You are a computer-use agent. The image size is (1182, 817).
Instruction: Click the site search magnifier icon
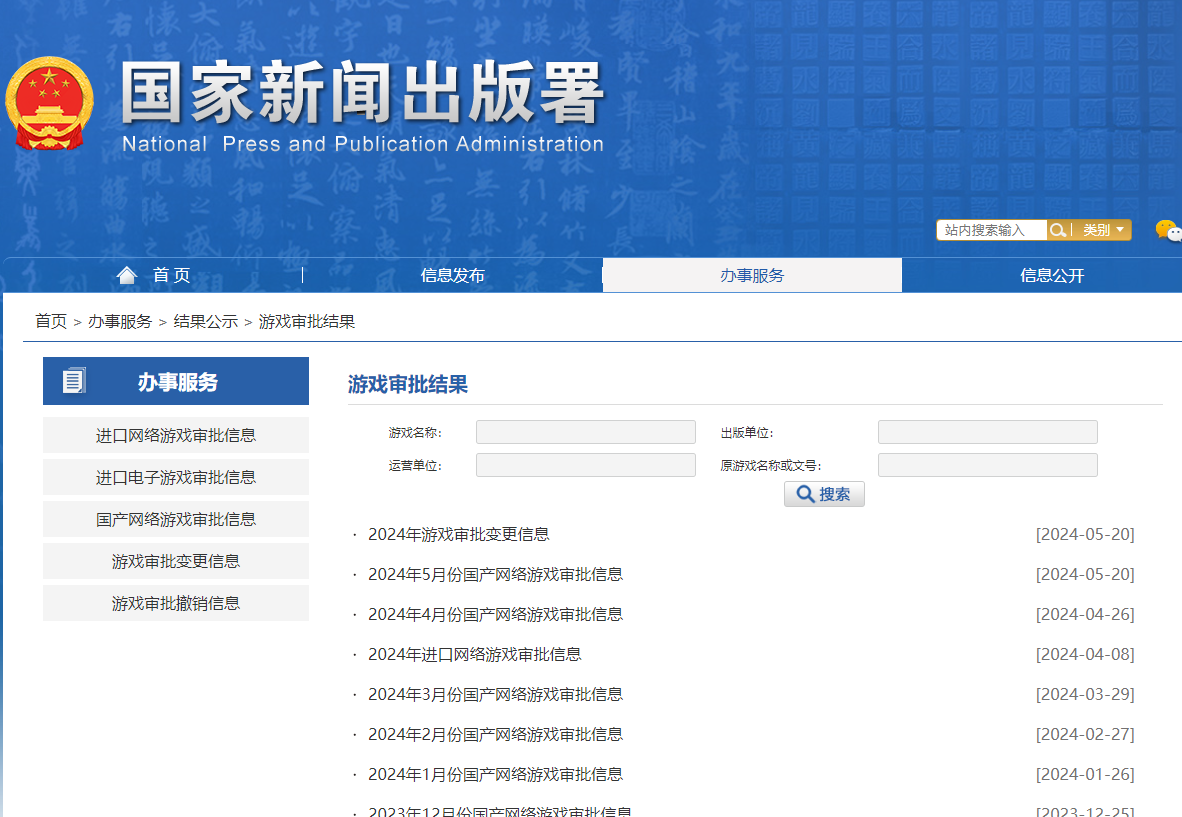(1058, 230)
